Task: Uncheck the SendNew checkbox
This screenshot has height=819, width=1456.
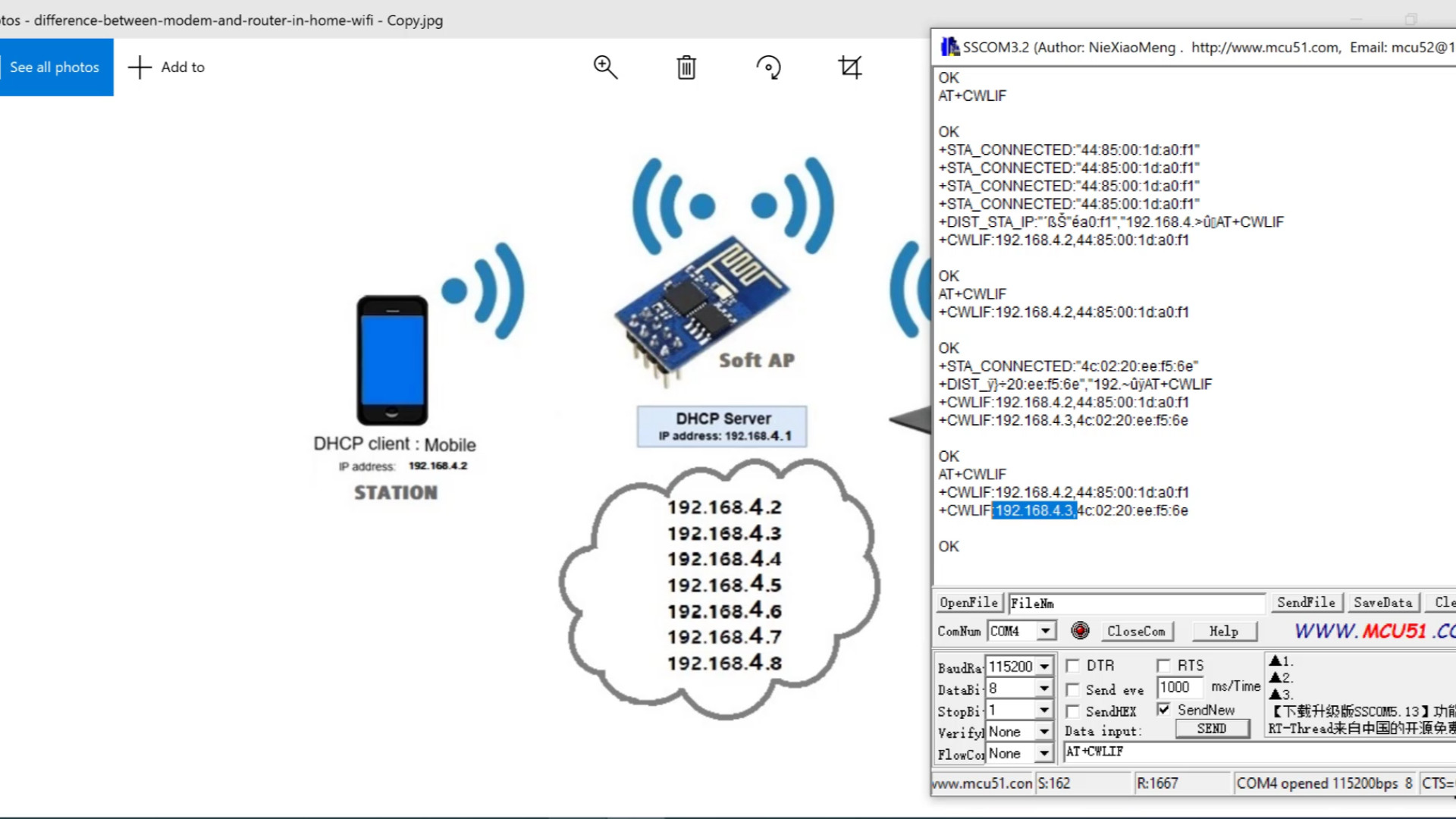Action: click(x=1163, y=710)
